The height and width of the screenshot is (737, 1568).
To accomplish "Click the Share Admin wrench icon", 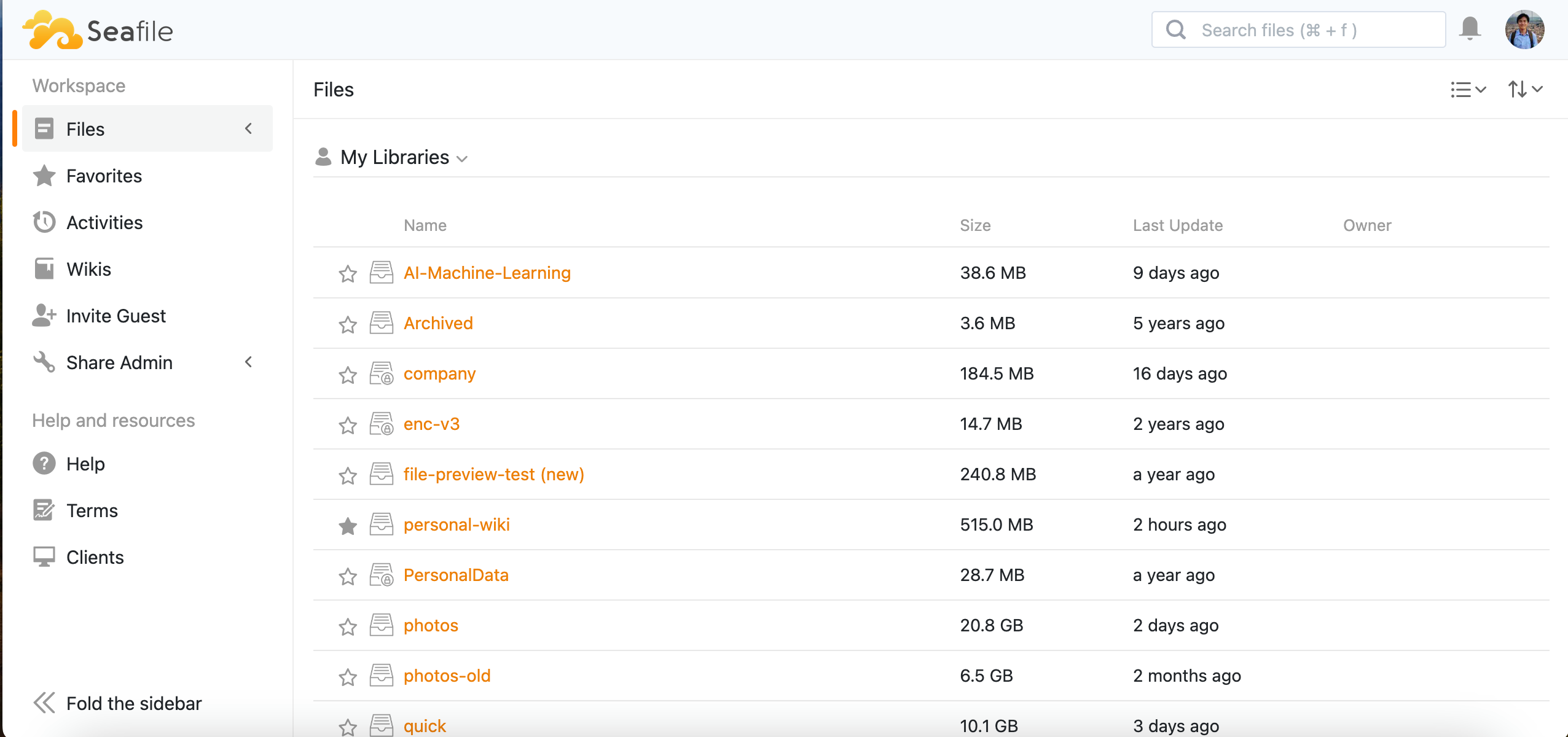I will [43, 362].
